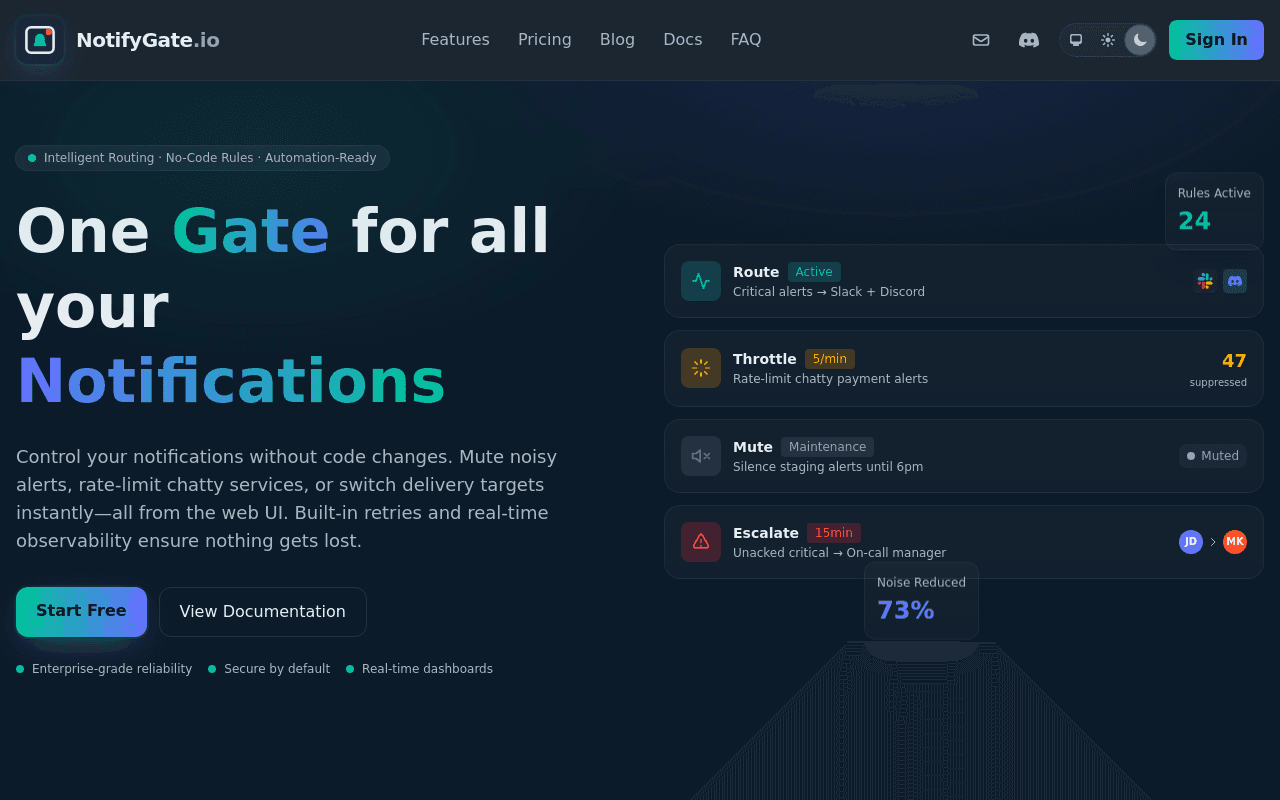
Task: Click the Rules Active 24 card
Action: [1214, 211]
